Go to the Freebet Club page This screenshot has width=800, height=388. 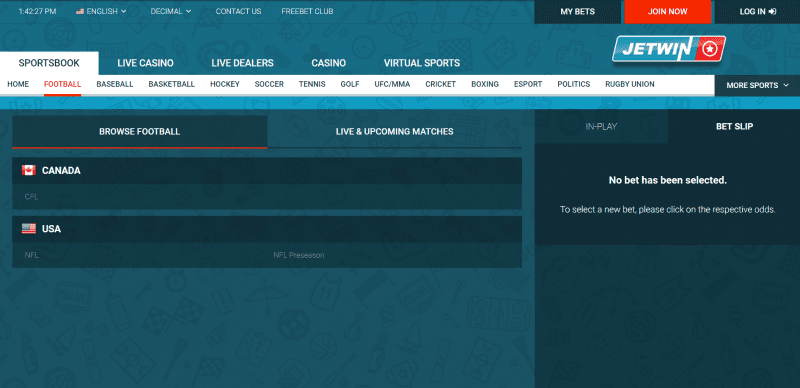click(307, 11)
